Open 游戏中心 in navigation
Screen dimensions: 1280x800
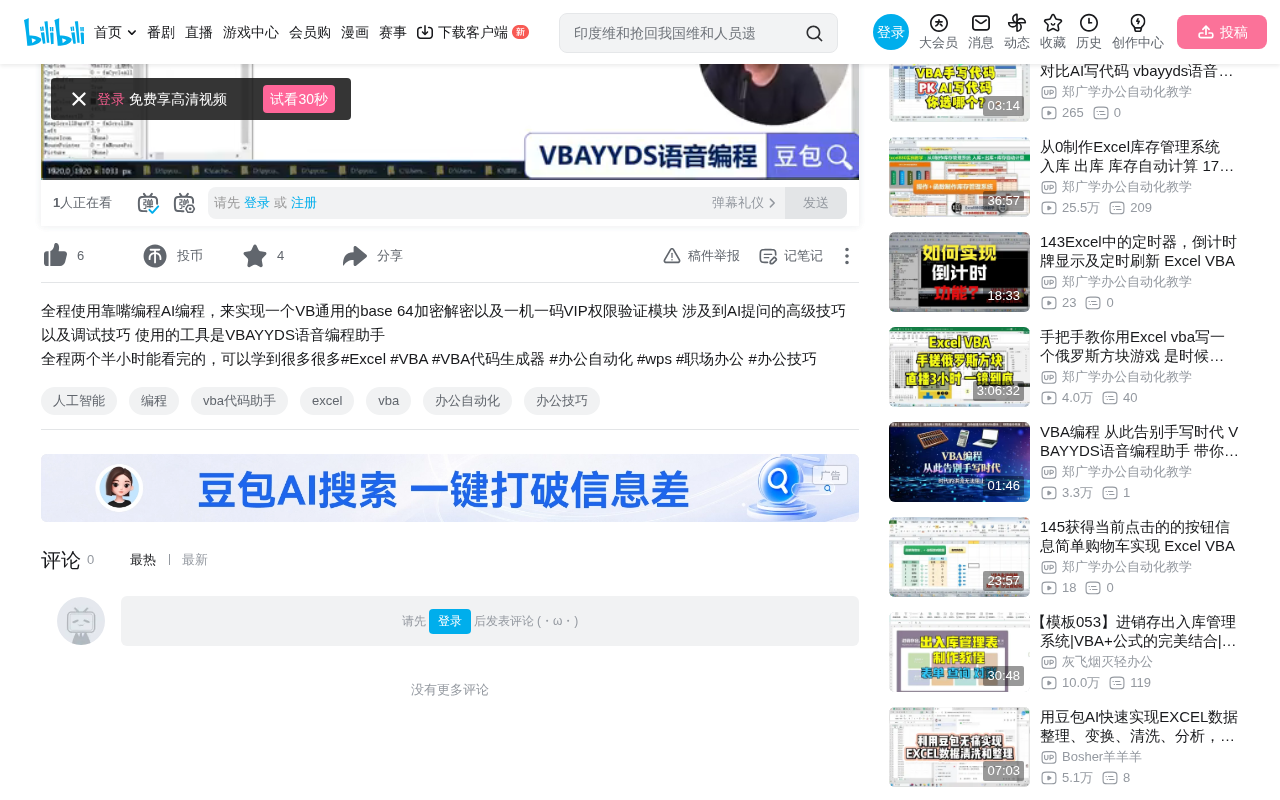coord(251,32)
